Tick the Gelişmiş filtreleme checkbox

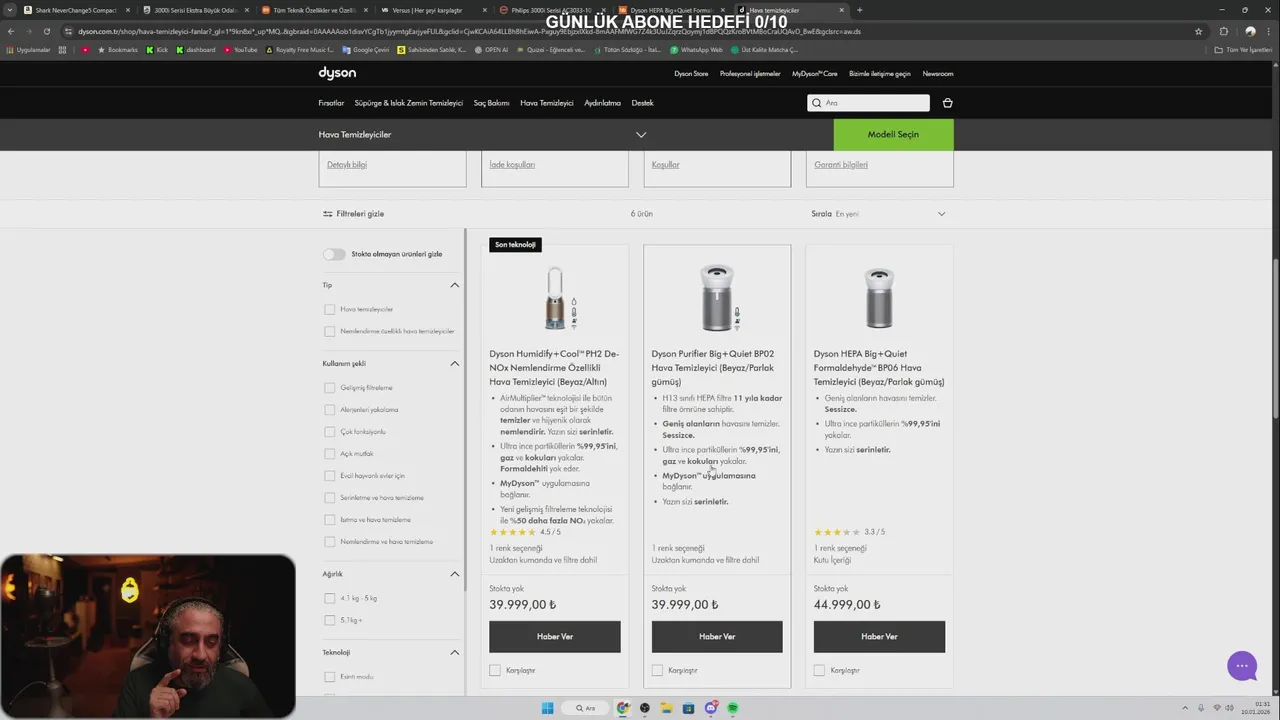coord(330,388)
